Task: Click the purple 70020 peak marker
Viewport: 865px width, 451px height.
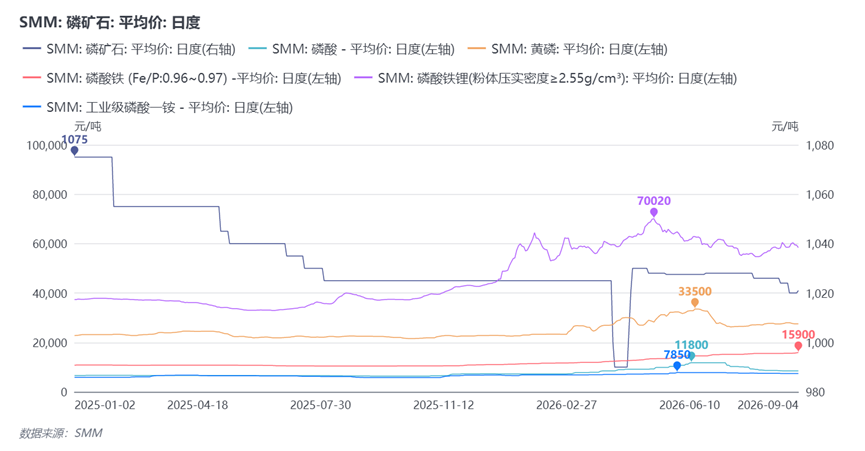Action: pyautogui.click(x=654, y=212)
